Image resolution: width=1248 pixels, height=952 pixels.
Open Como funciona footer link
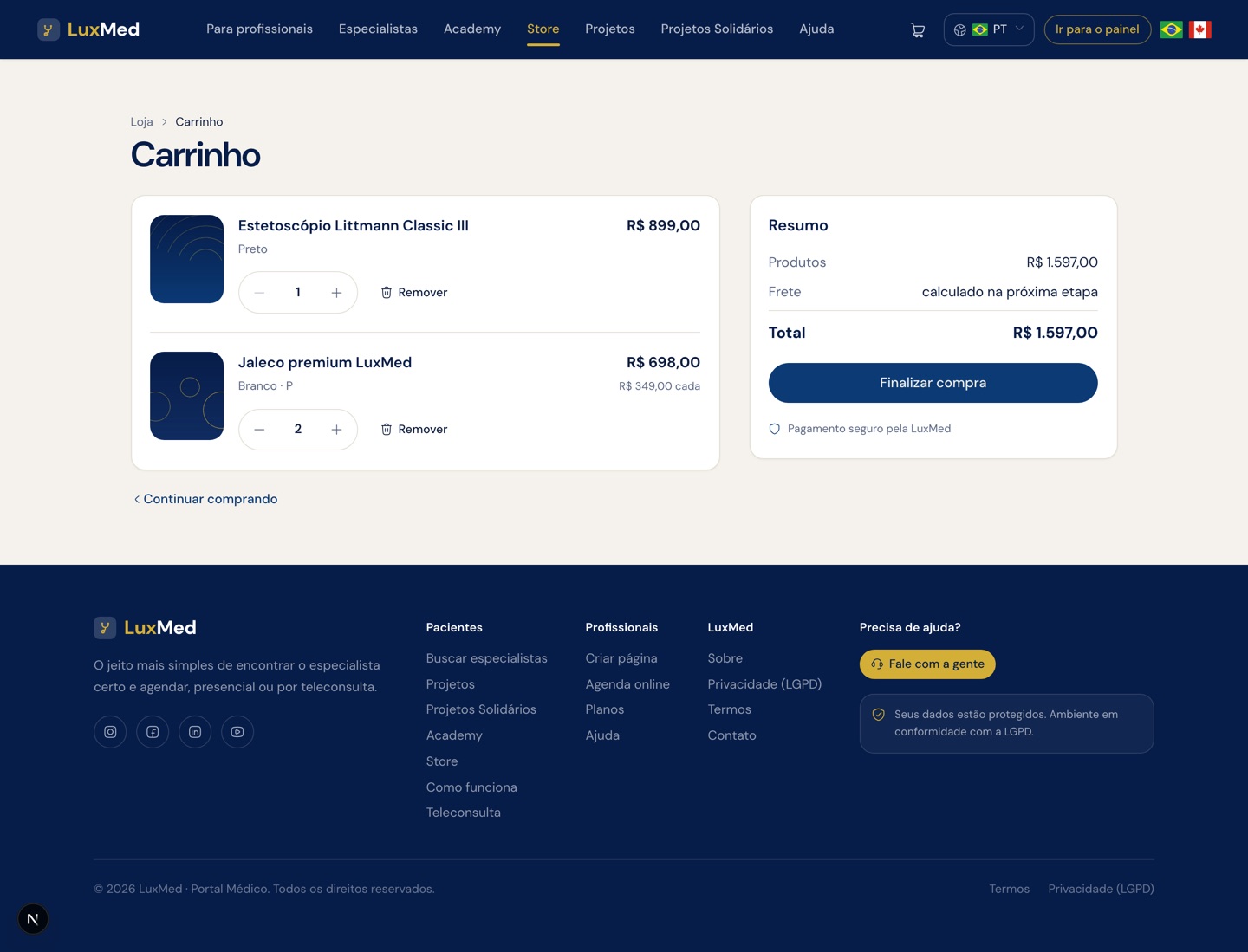[471, 787]
